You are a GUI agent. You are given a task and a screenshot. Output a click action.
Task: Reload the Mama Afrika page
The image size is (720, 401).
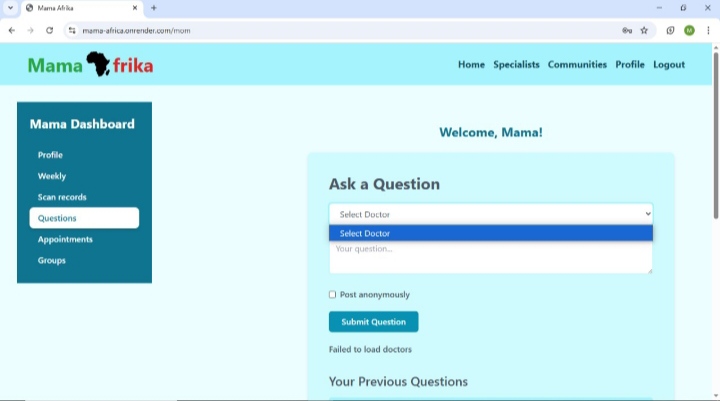pos(49,30)
